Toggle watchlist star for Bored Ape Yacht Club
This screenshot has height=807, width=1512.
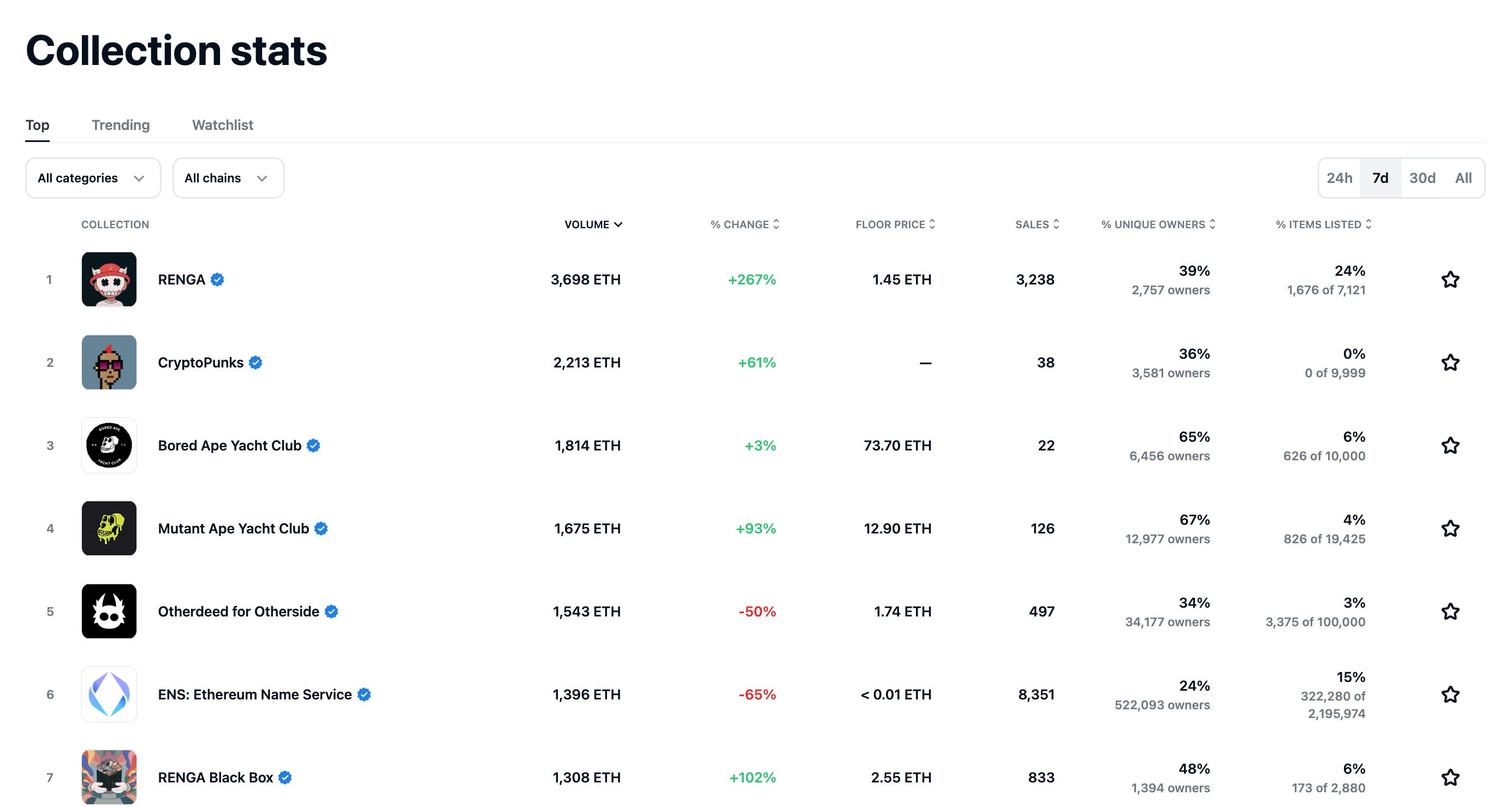click(x=1450, y=445)
